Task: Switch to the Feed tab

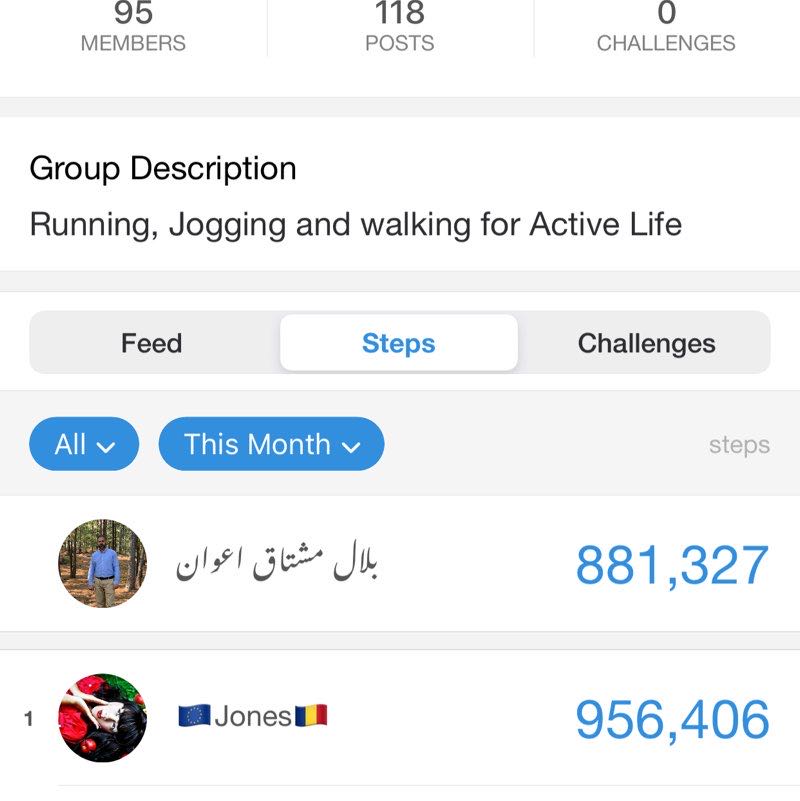Action: coord(152,343)
